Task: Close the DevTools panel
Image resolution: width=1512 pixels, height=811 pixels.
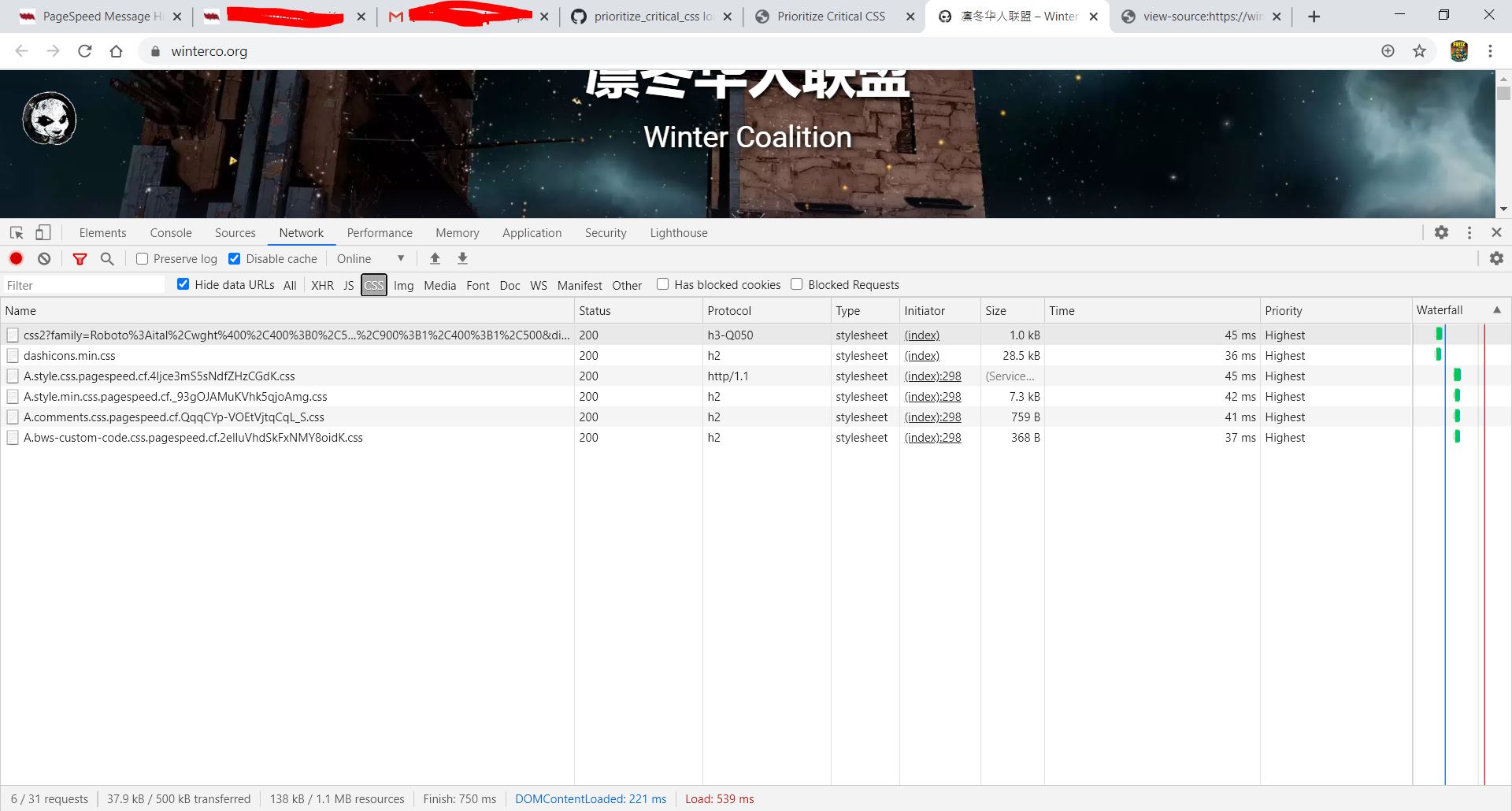Action: pyautogui.click(x=1496, y=232)
